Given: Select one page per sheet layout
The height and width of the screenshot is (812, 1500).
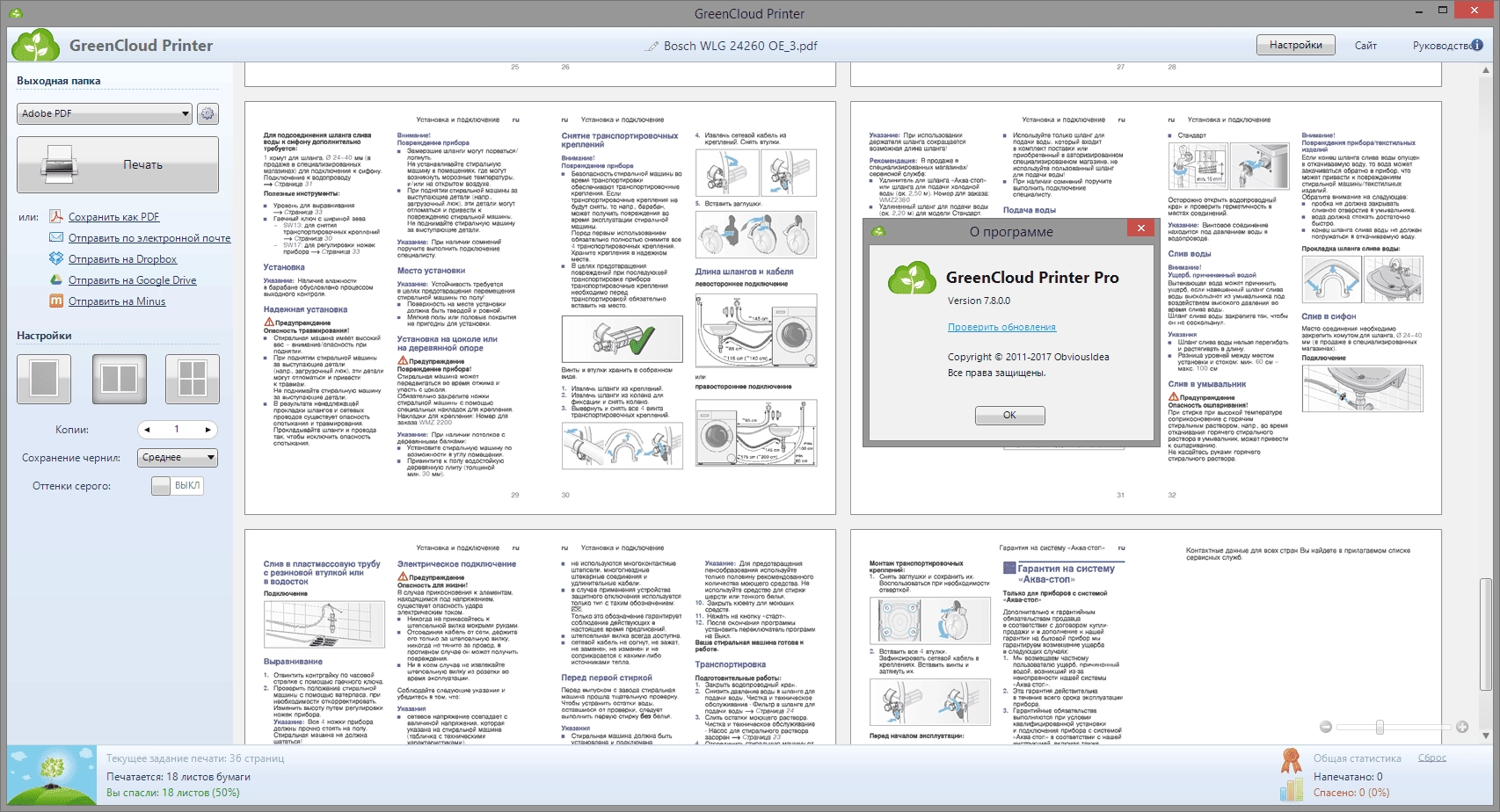Looking at the screenshot, I should pos(44,379).
